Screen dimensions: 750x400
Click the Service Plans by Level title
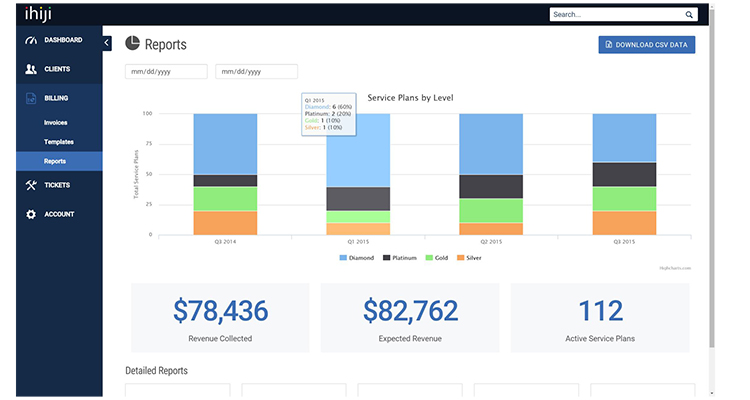click(410, 98)
